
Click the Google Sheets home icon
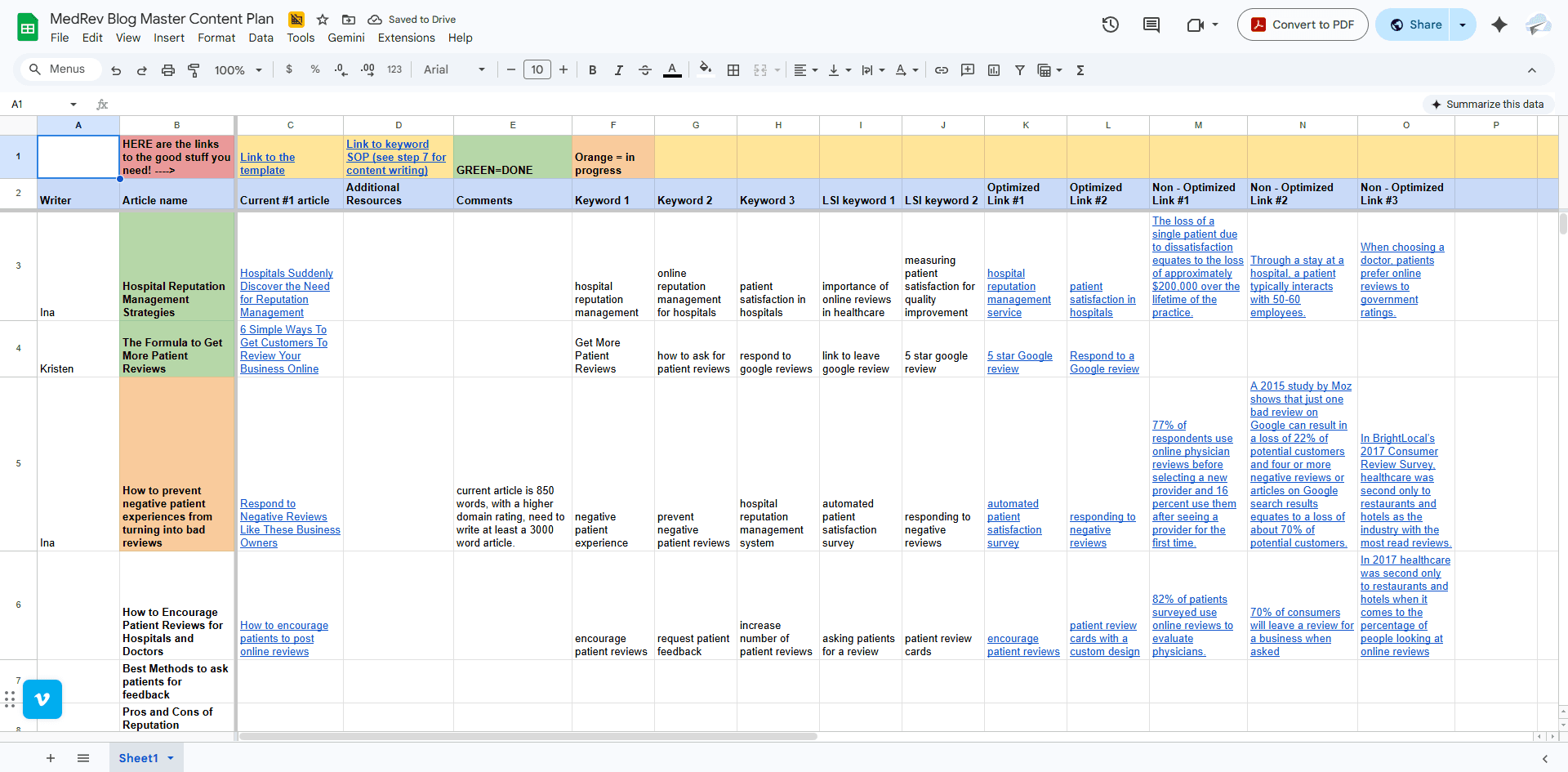28,28
